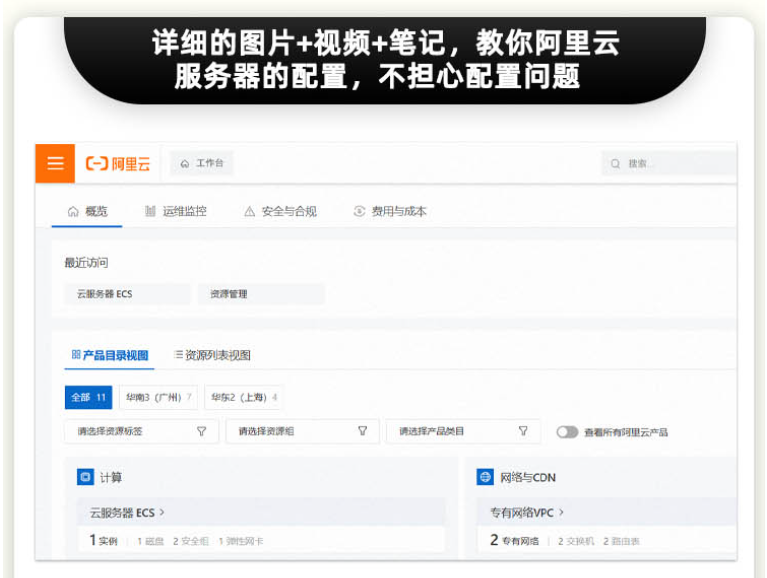Filter by 华东2 (上海) region

(x=244, y=397)
